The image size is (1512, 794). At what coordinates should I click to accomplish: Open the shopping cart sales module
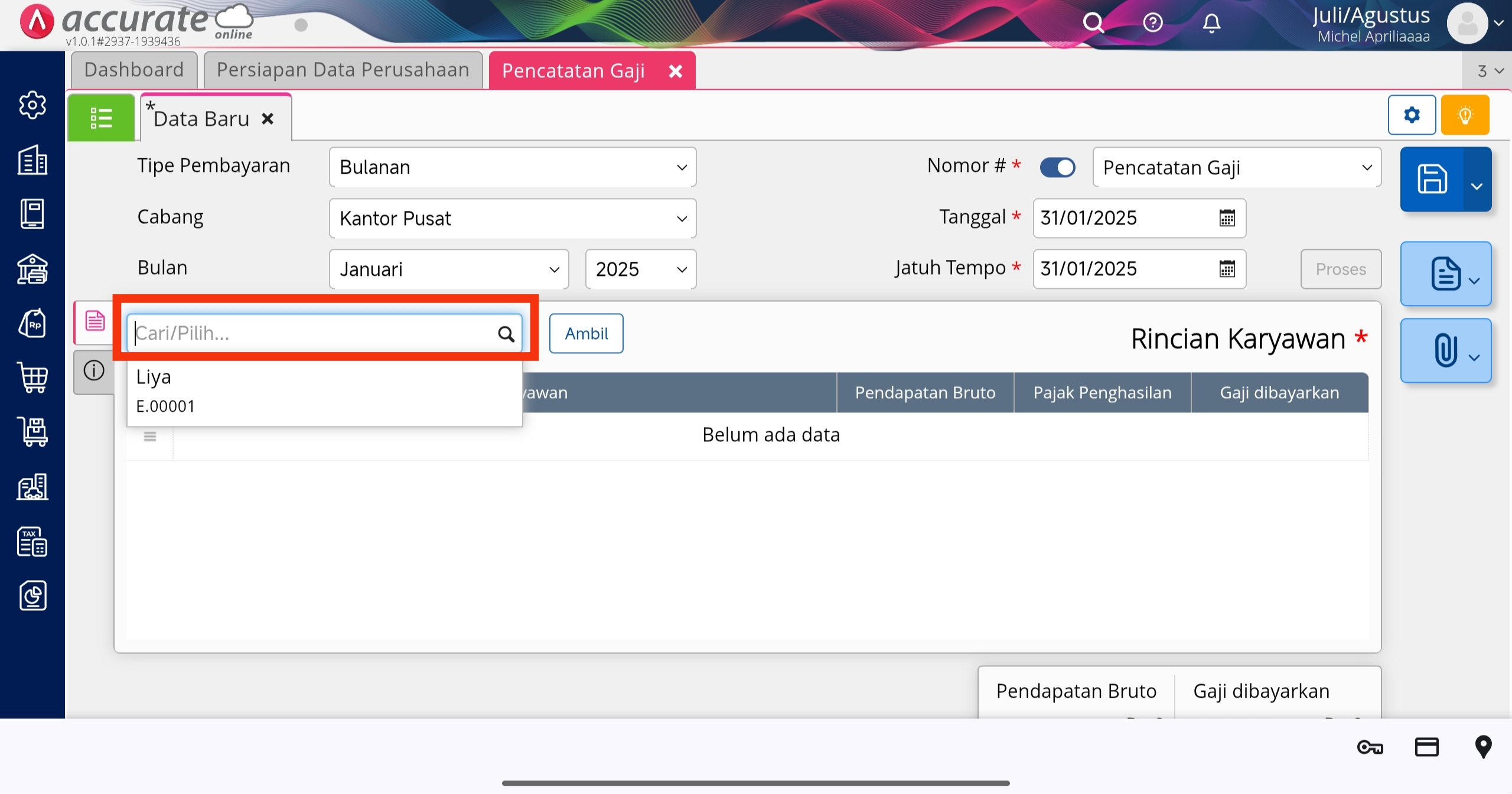[x=32, y=377]
